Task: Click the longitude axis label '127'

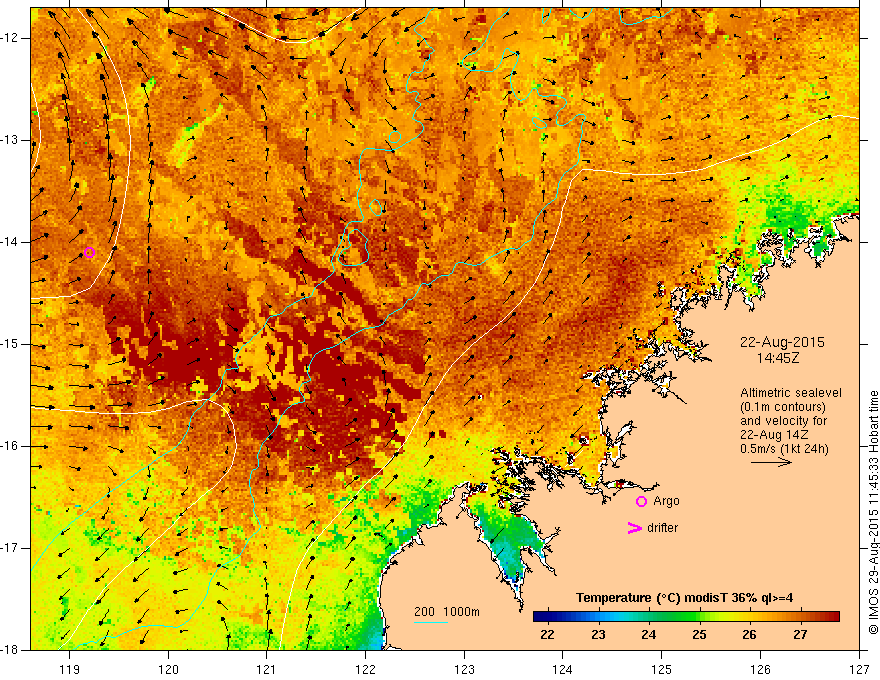Action: click(x=859, y=669)
